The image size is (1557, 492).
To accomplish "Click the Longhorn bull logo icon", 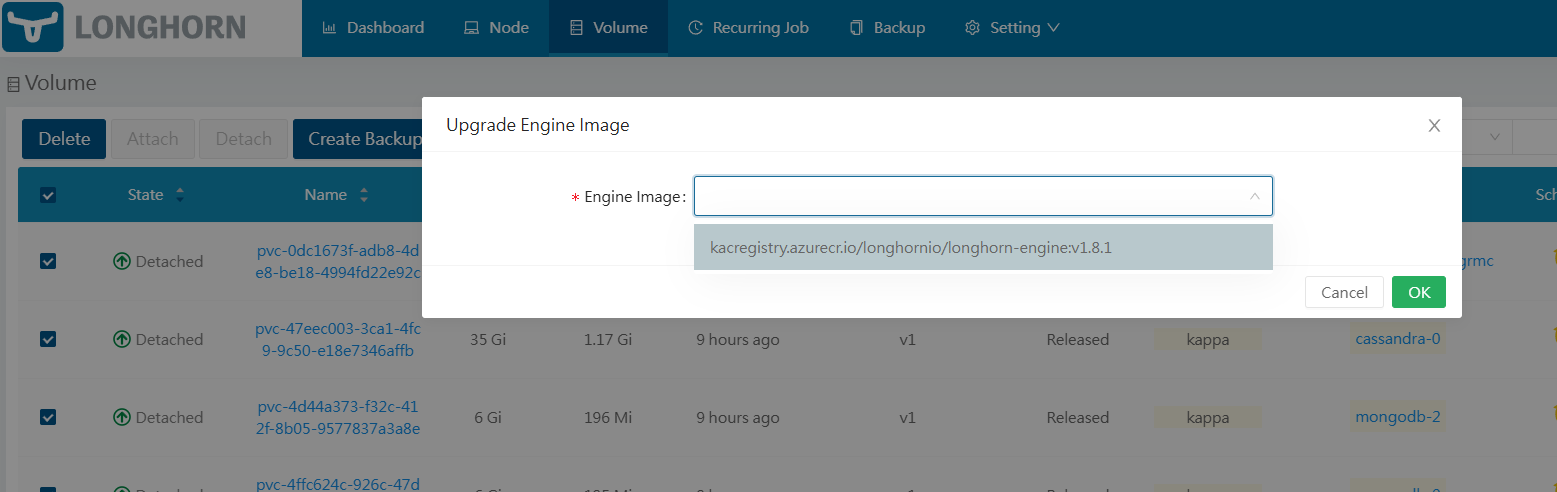I will [x=33, y=28].
